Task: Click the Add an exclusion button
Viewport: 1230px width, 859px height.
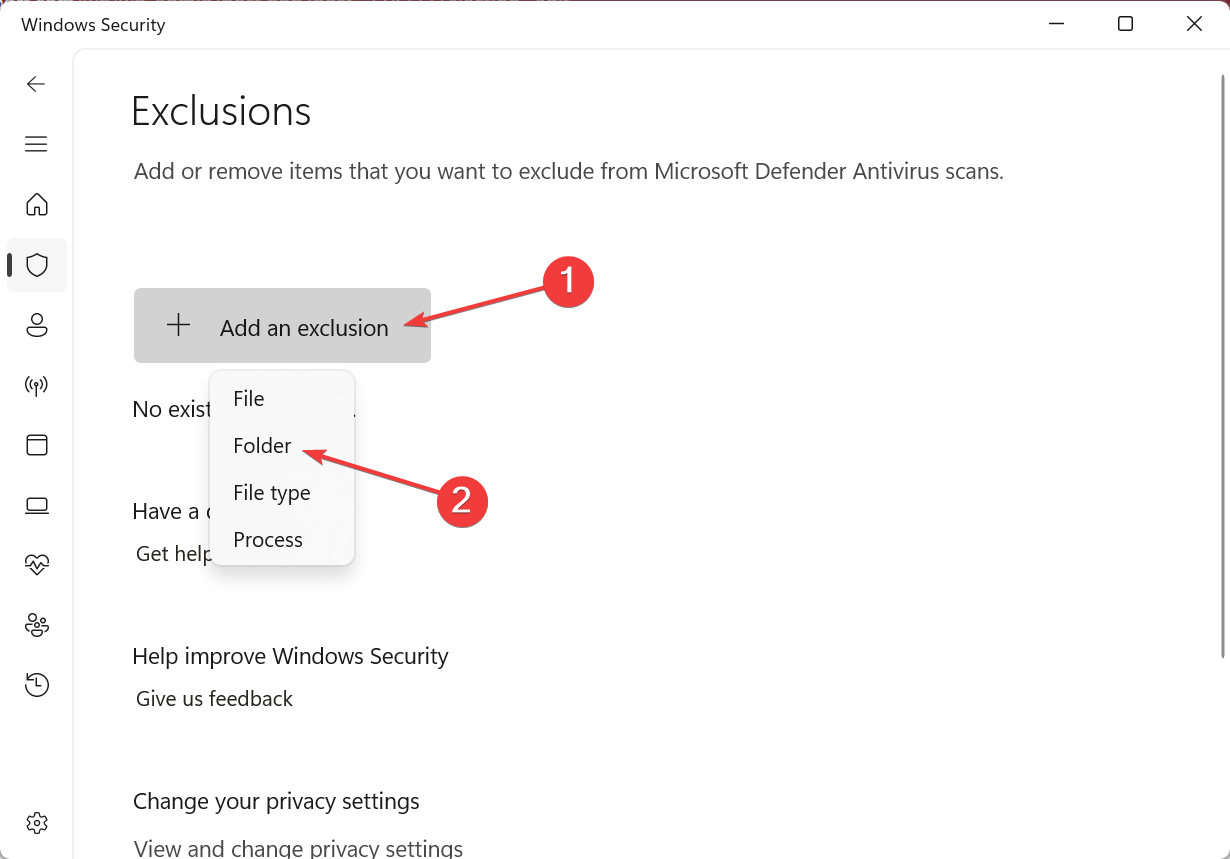Action: (282, 326)
